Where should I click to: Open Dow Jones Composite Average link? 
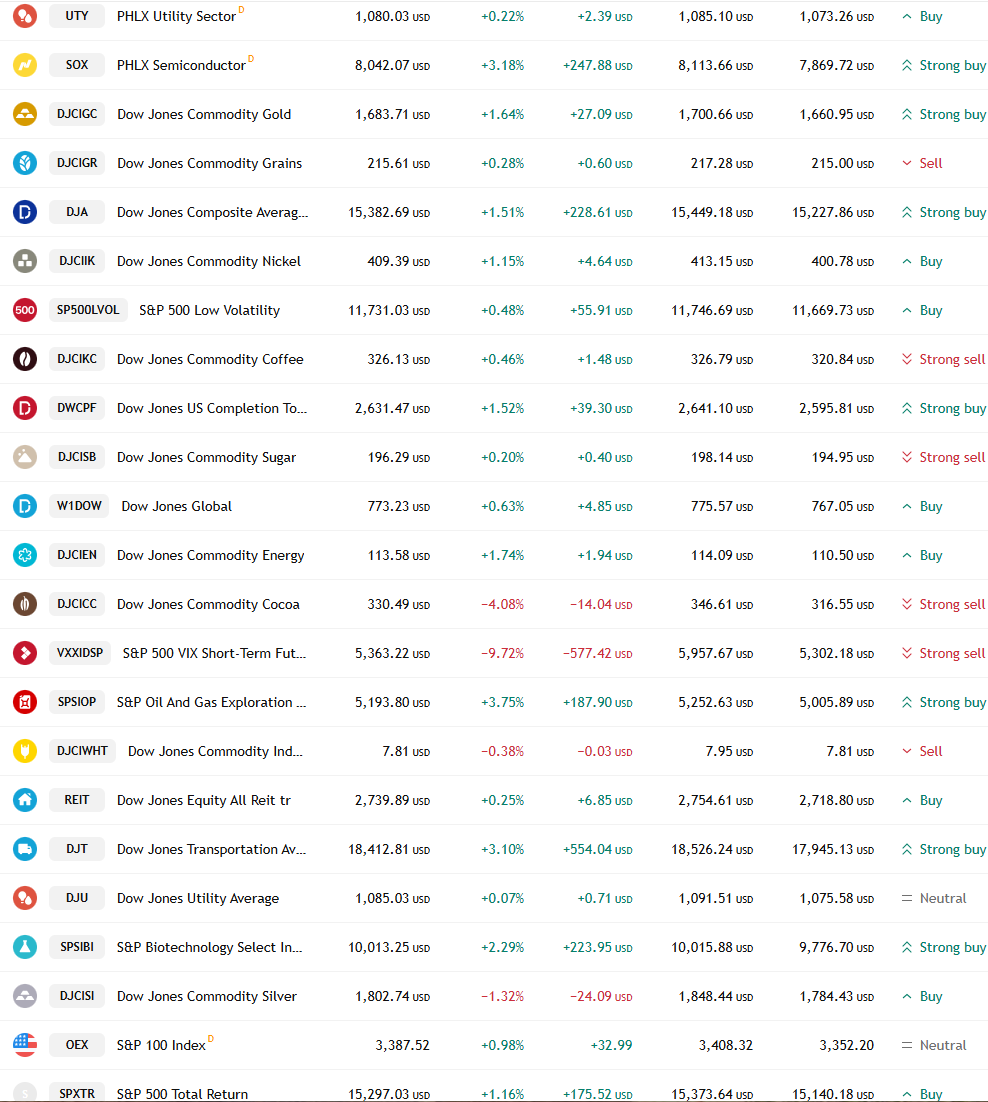pyautogui.click(x=212, y=212)
